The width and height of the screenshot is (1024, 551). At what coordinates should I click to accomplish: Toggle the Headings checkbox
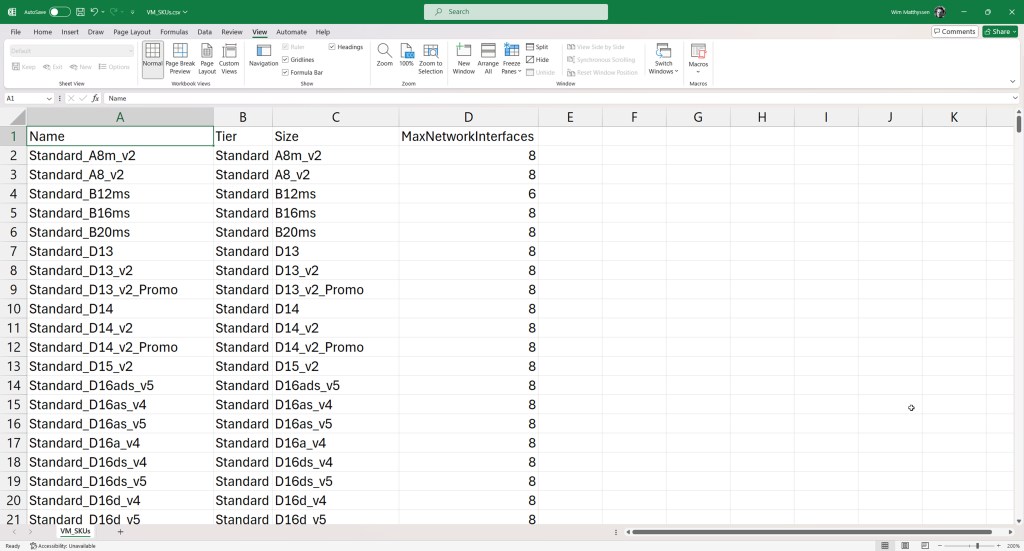[332, 47]
